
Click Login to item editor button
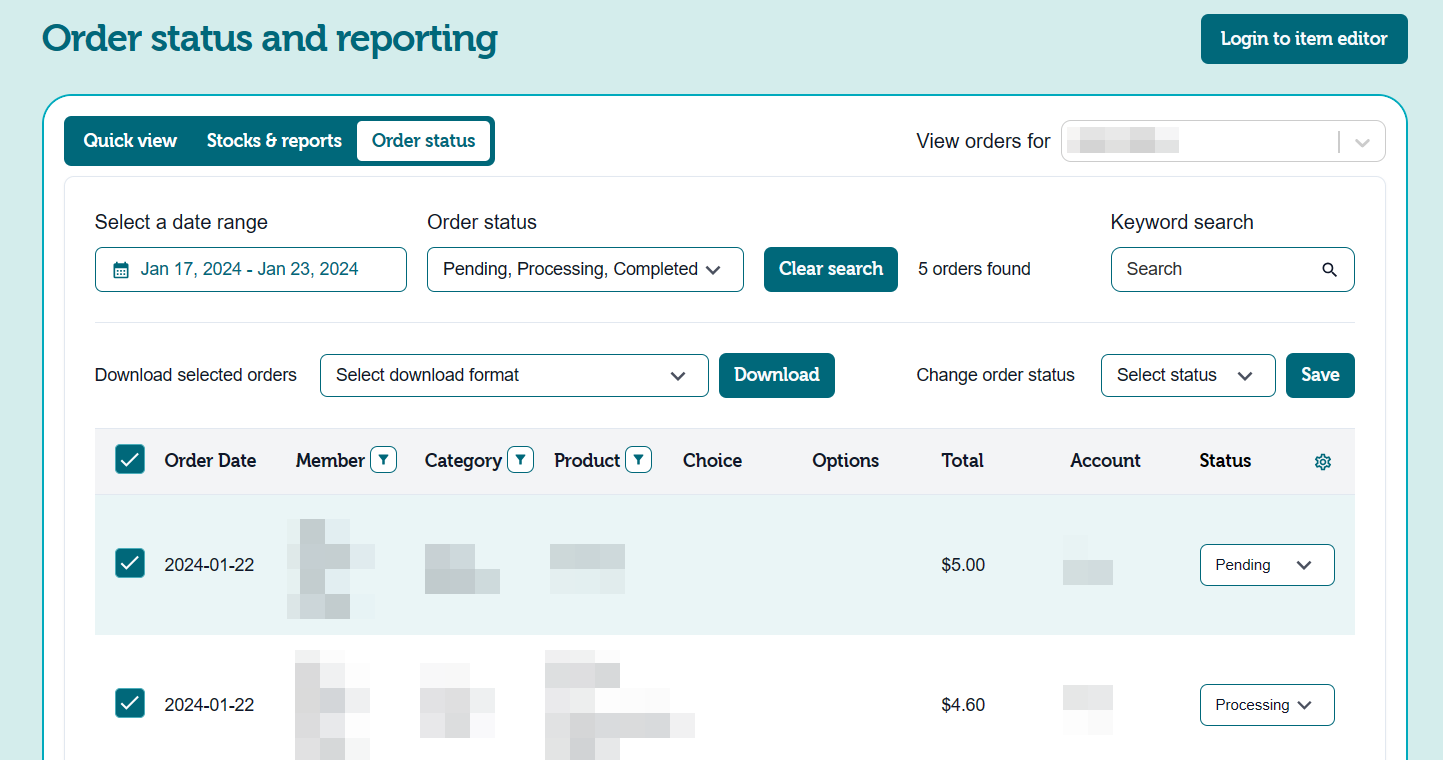point(1304,39)
